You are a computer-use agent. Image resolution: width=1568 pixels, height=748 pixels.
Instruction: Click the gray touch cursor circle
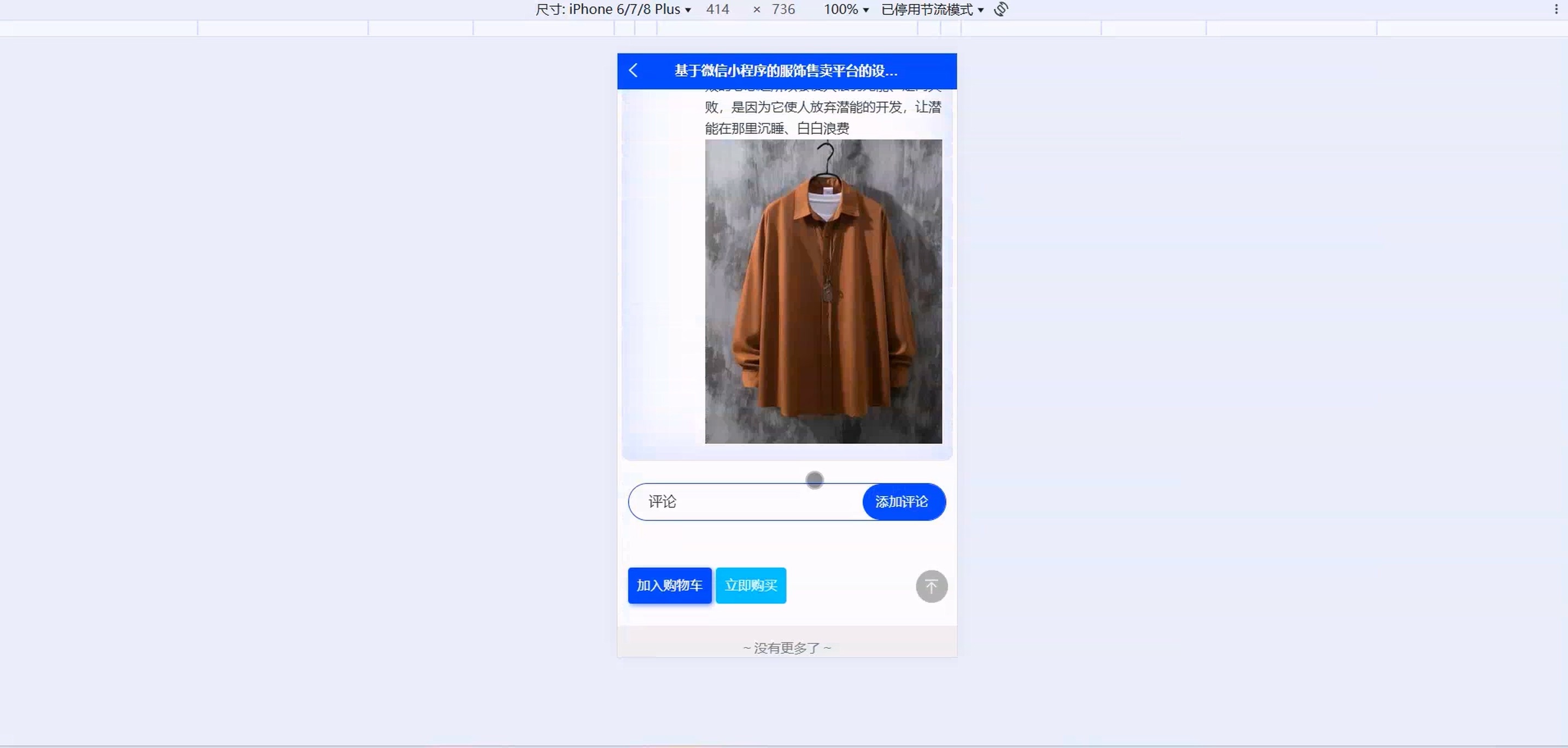coord(815,480)
